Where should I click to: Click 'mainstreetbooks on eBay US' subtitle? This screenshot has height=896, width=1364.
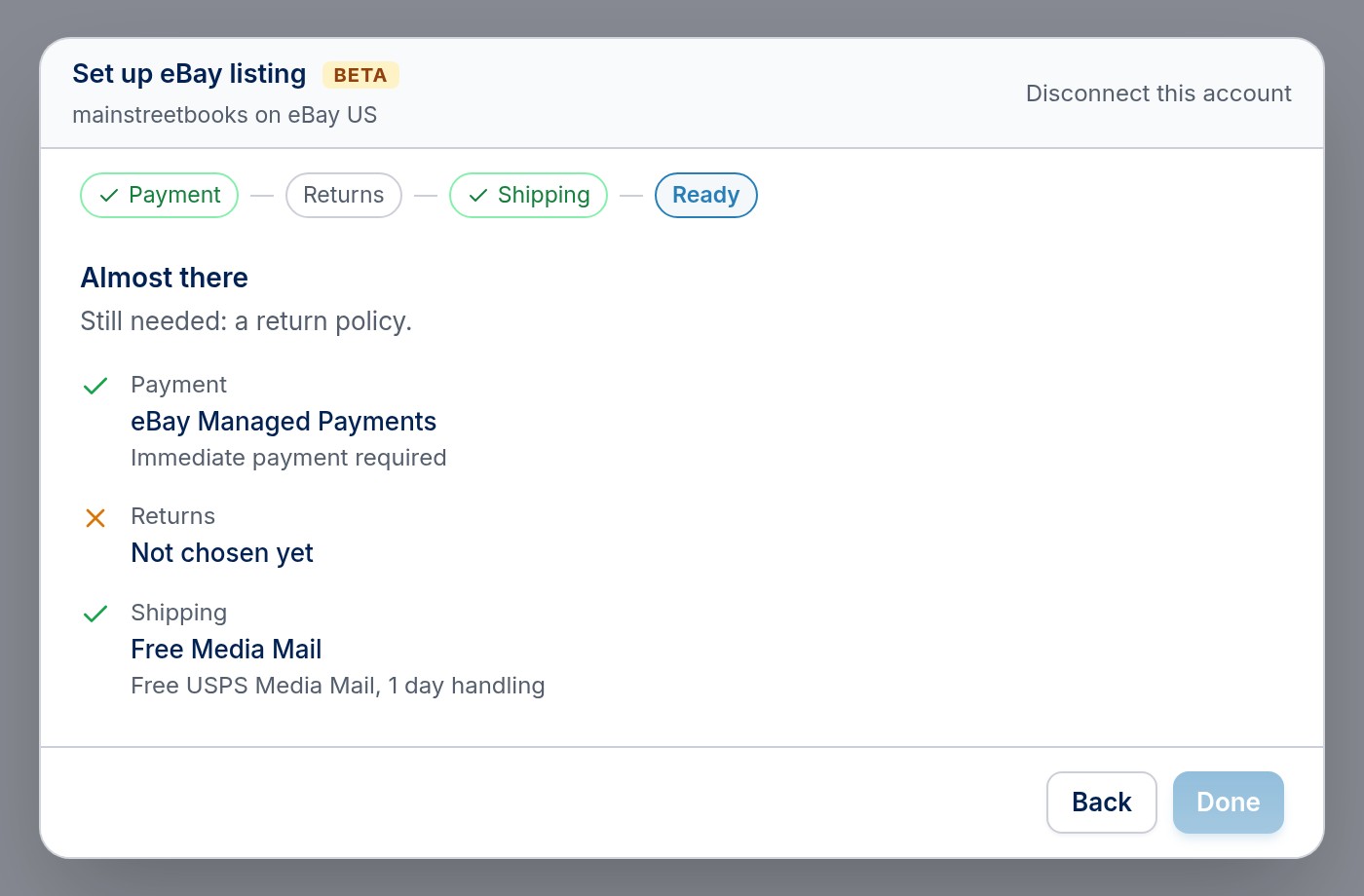pyautogui.click(x=225, y=115)
